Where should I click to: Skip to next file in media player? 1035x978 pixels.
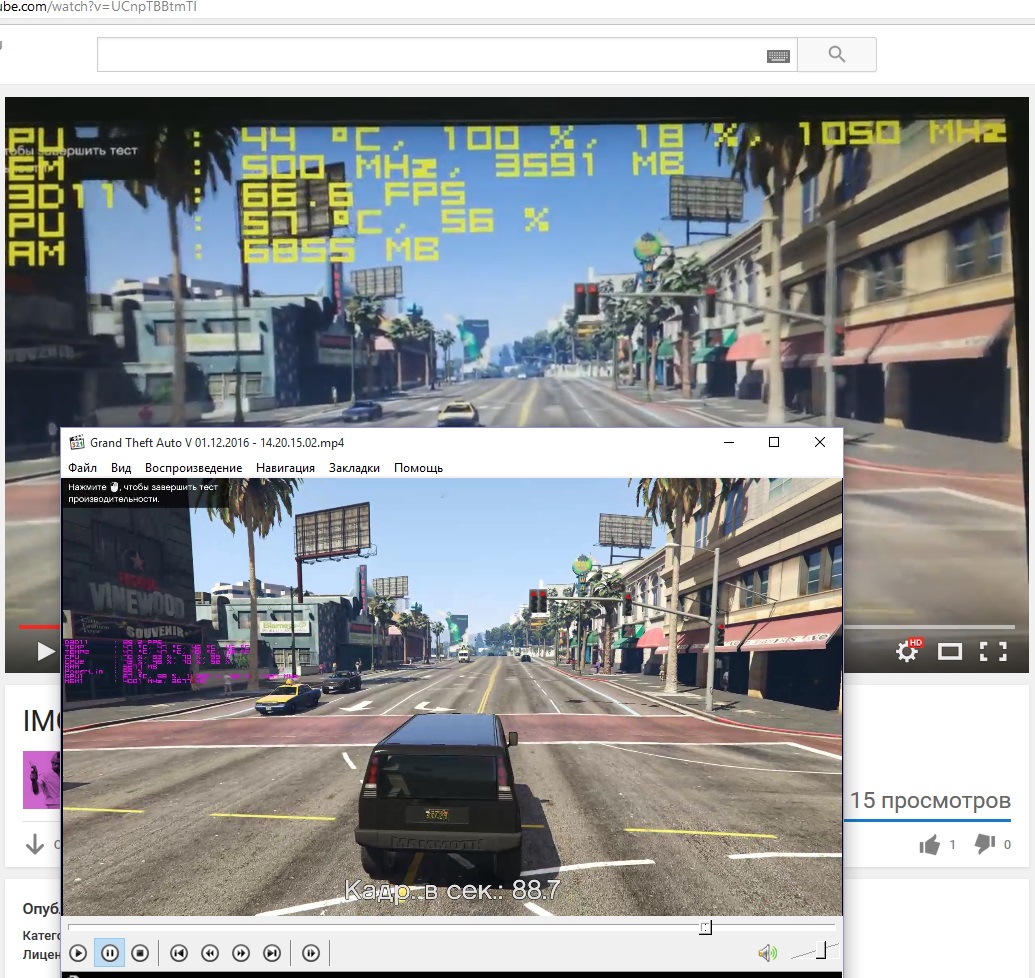272,953
